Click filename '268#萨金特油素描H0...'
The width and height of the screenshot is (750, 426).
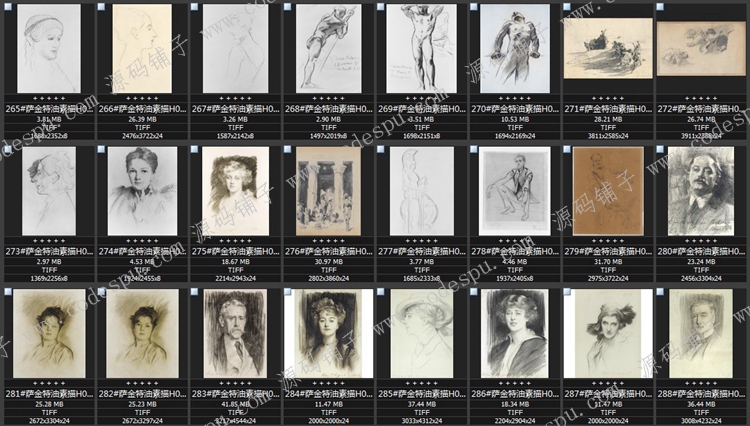(x=329, y=109)
